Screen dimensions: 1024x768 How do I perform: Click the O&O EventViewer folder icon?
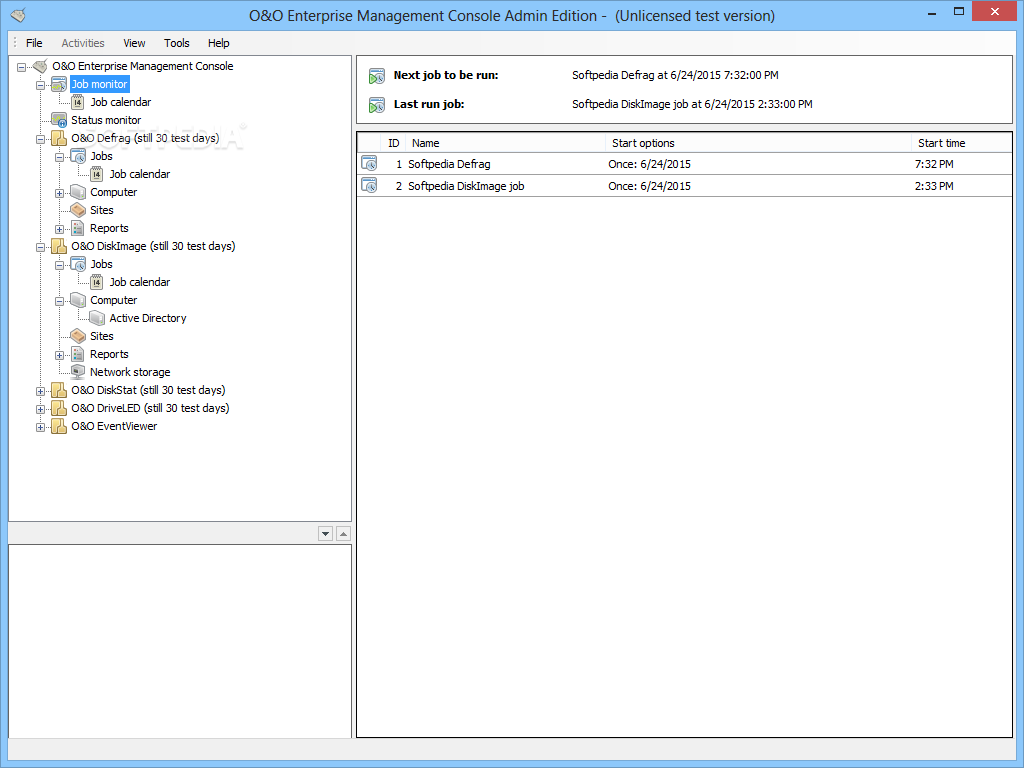(59, 426)
